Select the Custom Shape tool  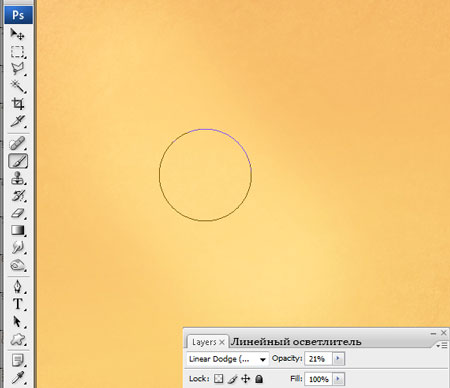point(17,339)
